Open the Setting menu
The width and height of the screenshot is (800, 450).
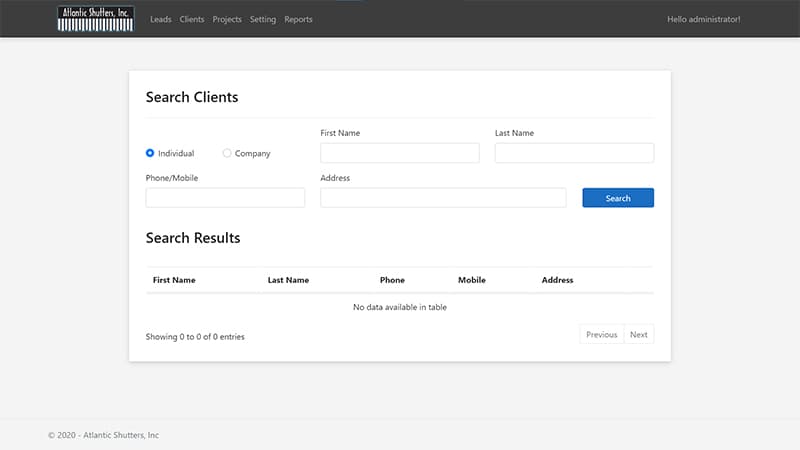pos(263,19)
